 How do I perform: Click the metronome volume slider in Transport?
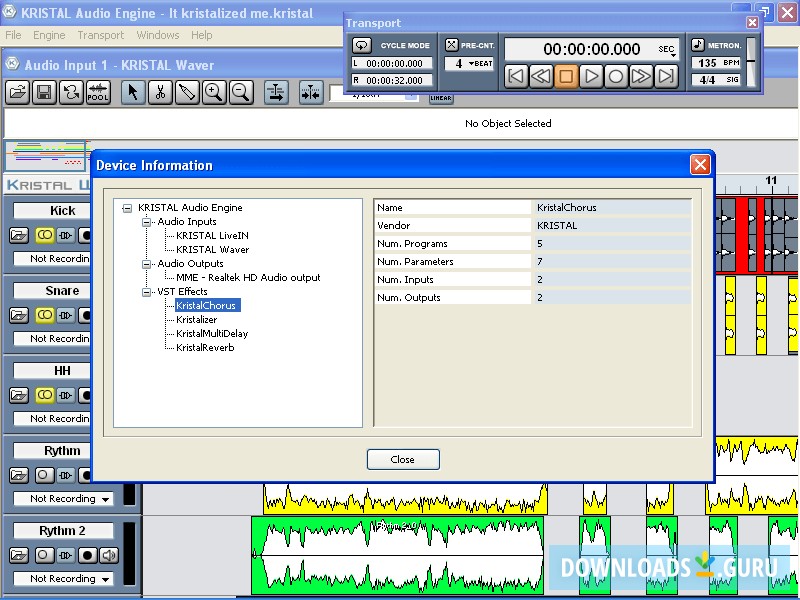click(751, 63)
